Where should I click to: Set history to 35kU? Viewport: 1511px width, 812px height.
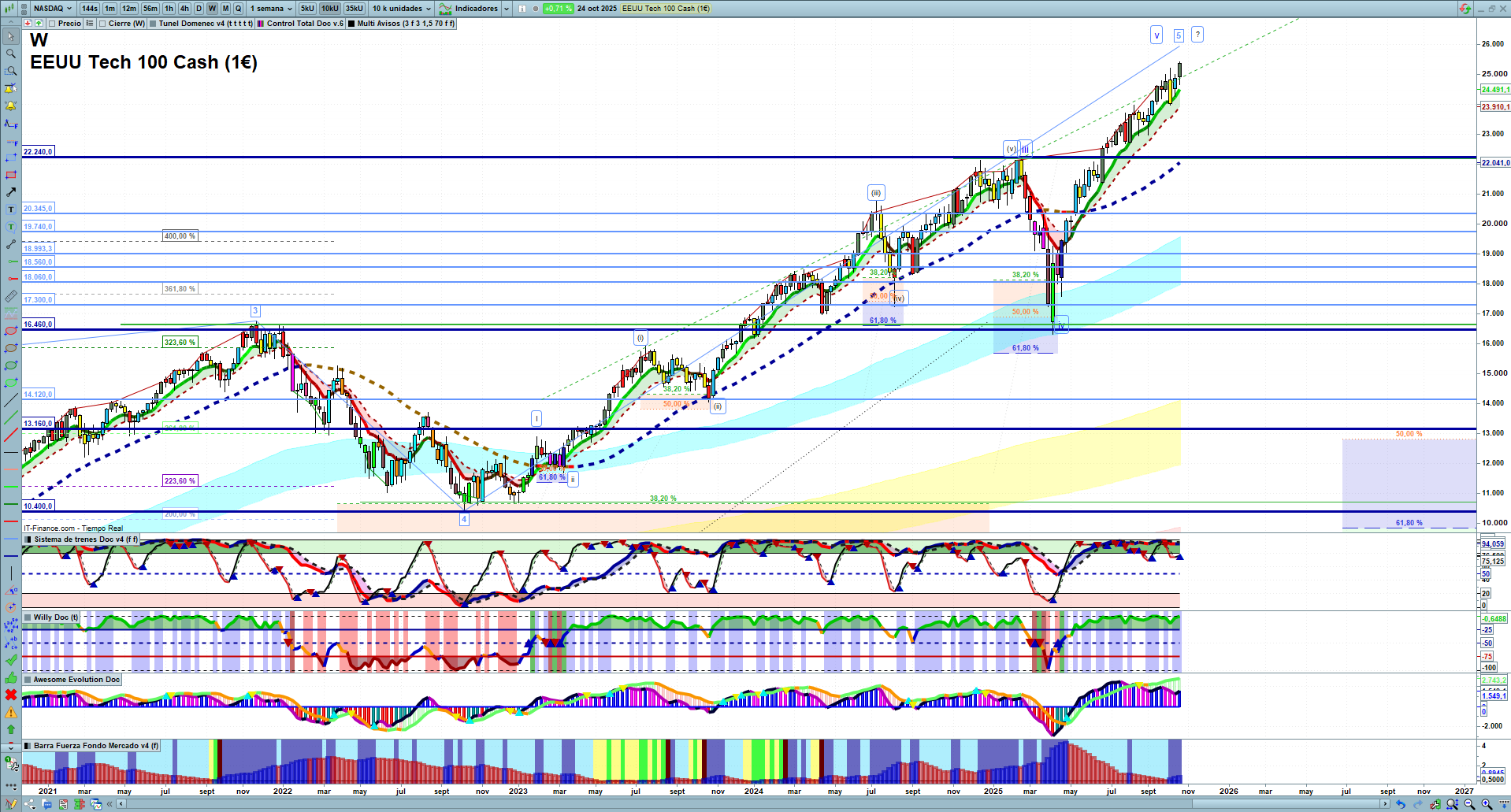pyautogui.click(x=355, y=9)
